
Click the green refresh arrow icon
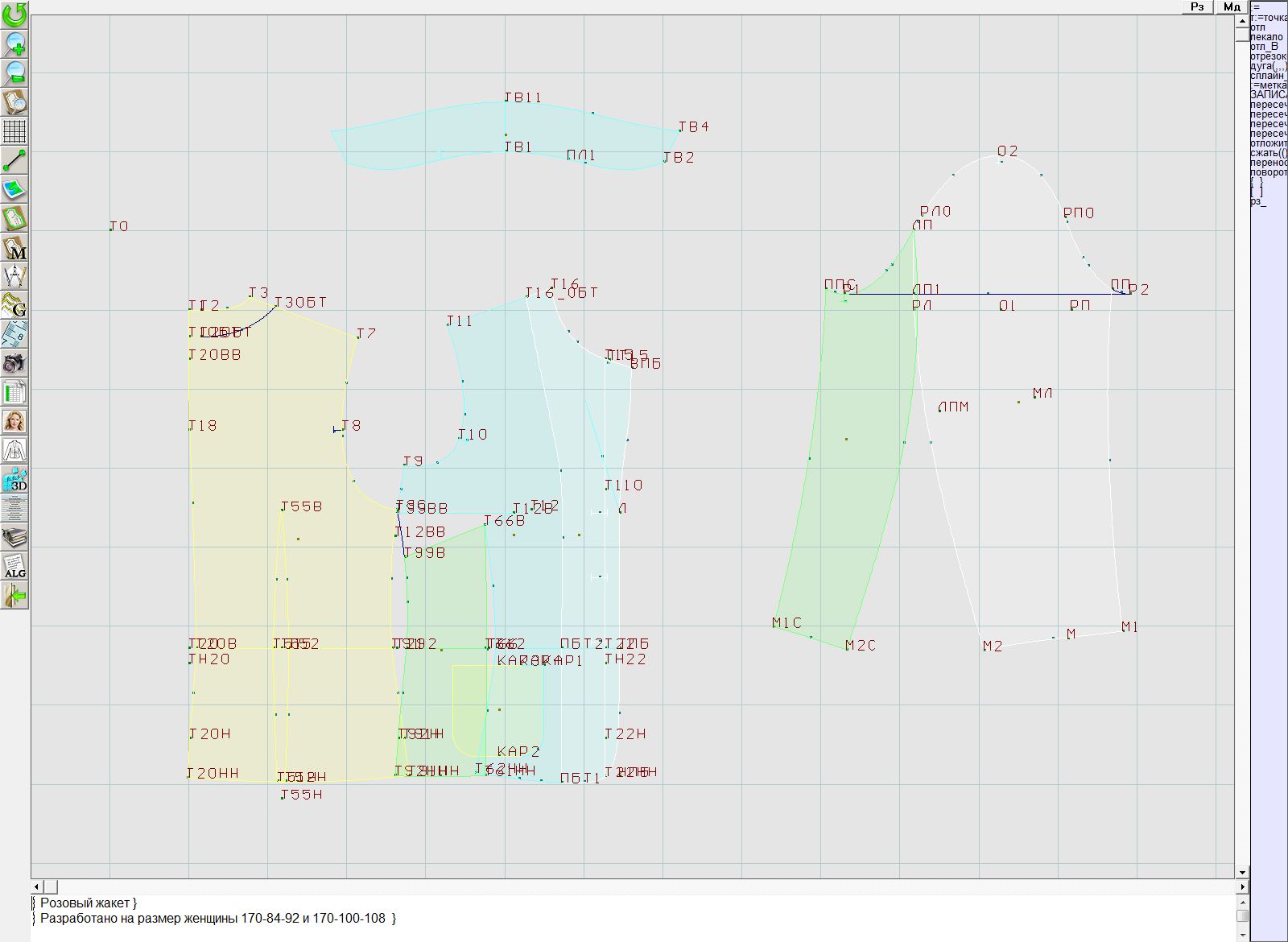pos(14,14)
